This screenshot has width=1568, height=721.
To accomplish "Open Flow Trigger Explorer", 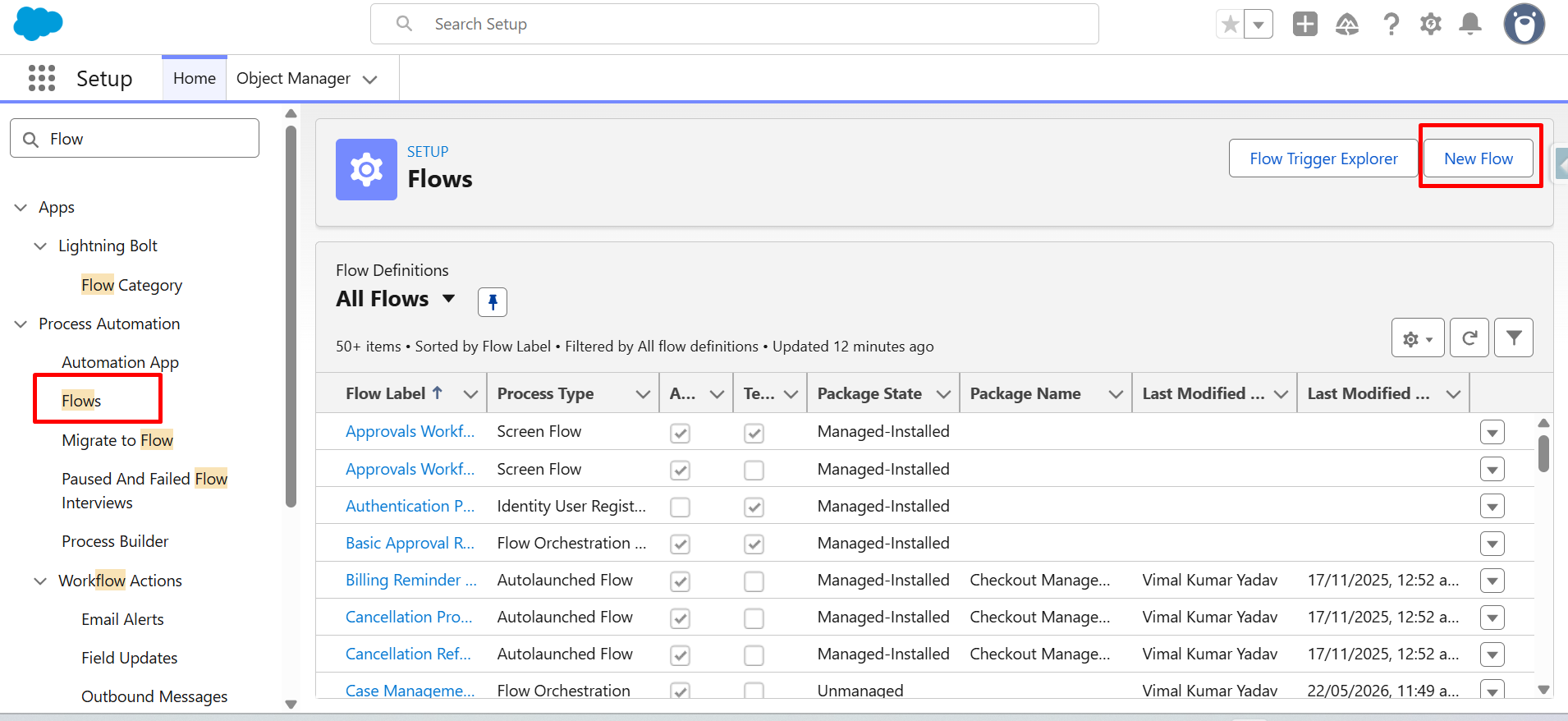I will click(1323, 158).
